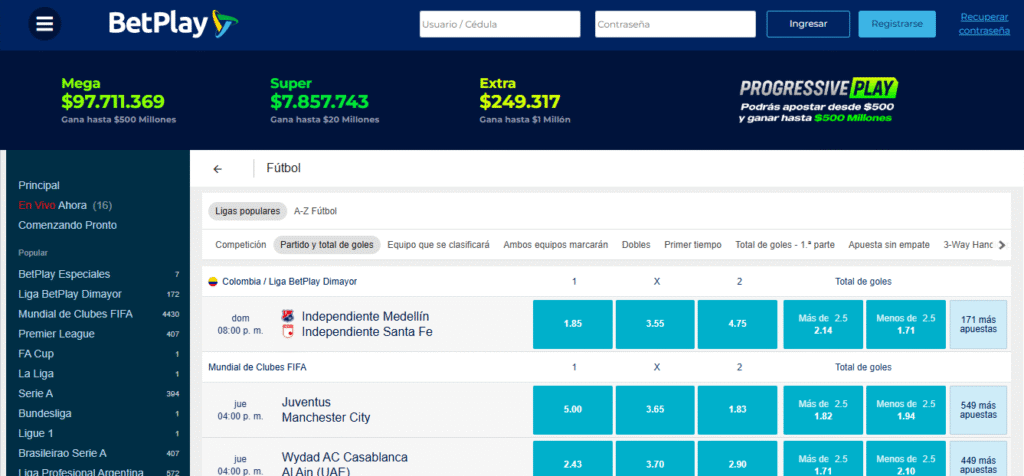Open the Principal sidebar link

click(x=39, y=185)
